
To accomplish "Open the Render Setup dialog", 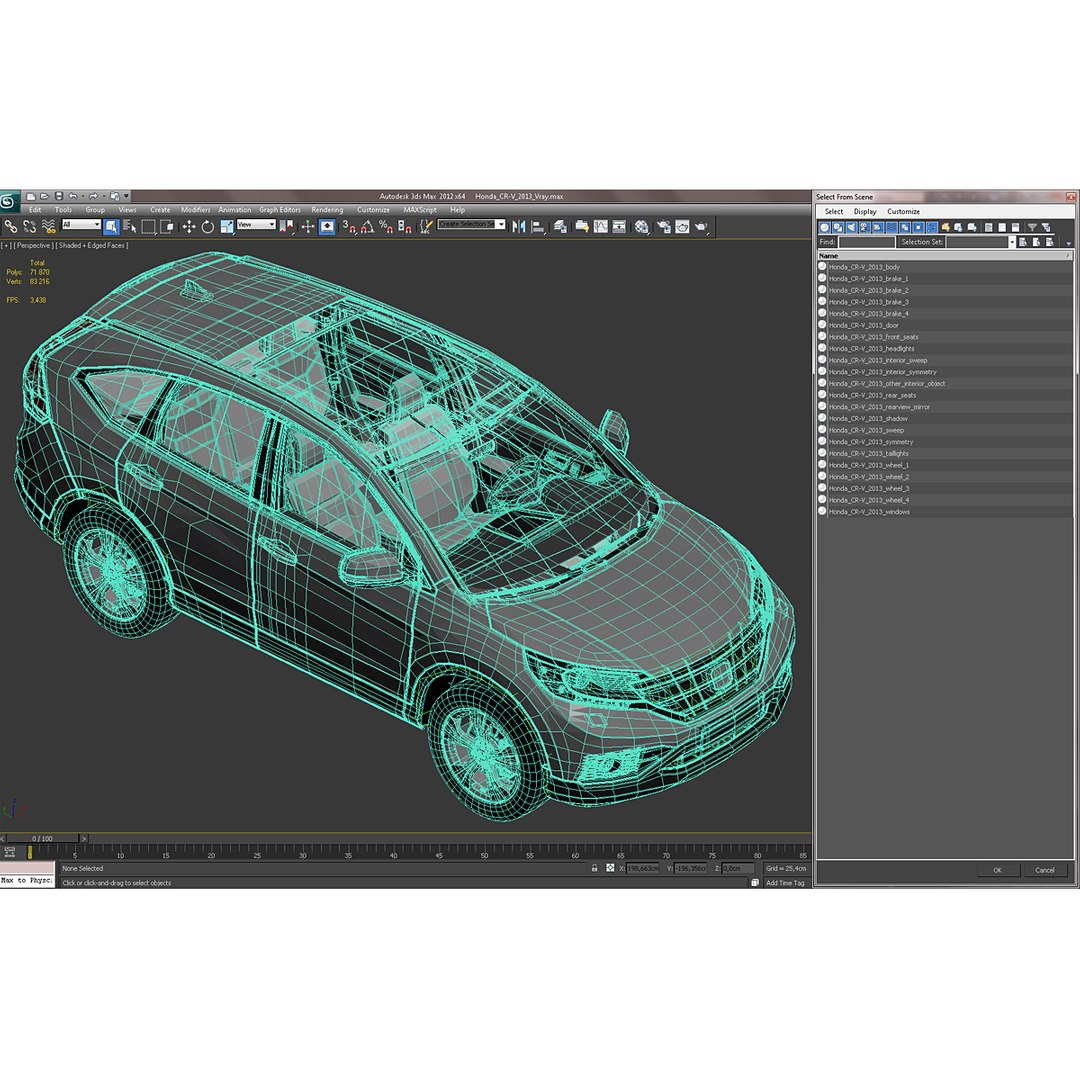I will point(664,226).
